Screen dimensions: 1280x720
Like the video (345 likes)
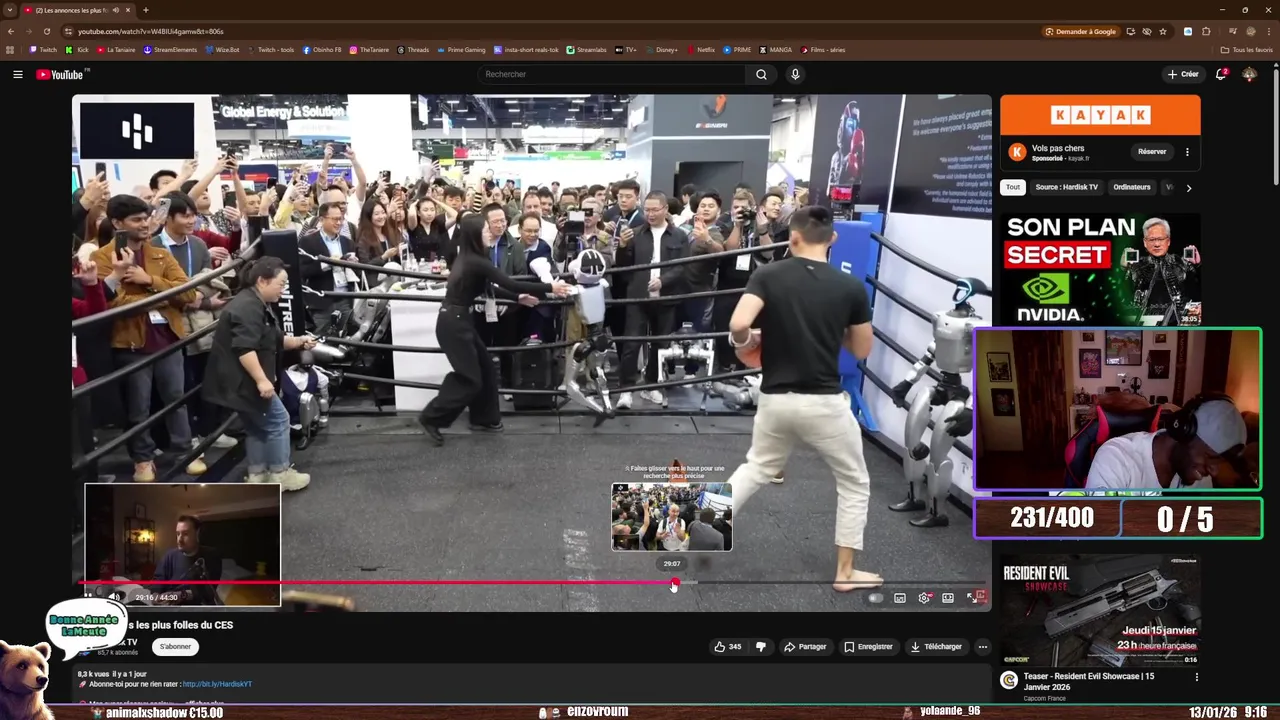click(727, 647)
